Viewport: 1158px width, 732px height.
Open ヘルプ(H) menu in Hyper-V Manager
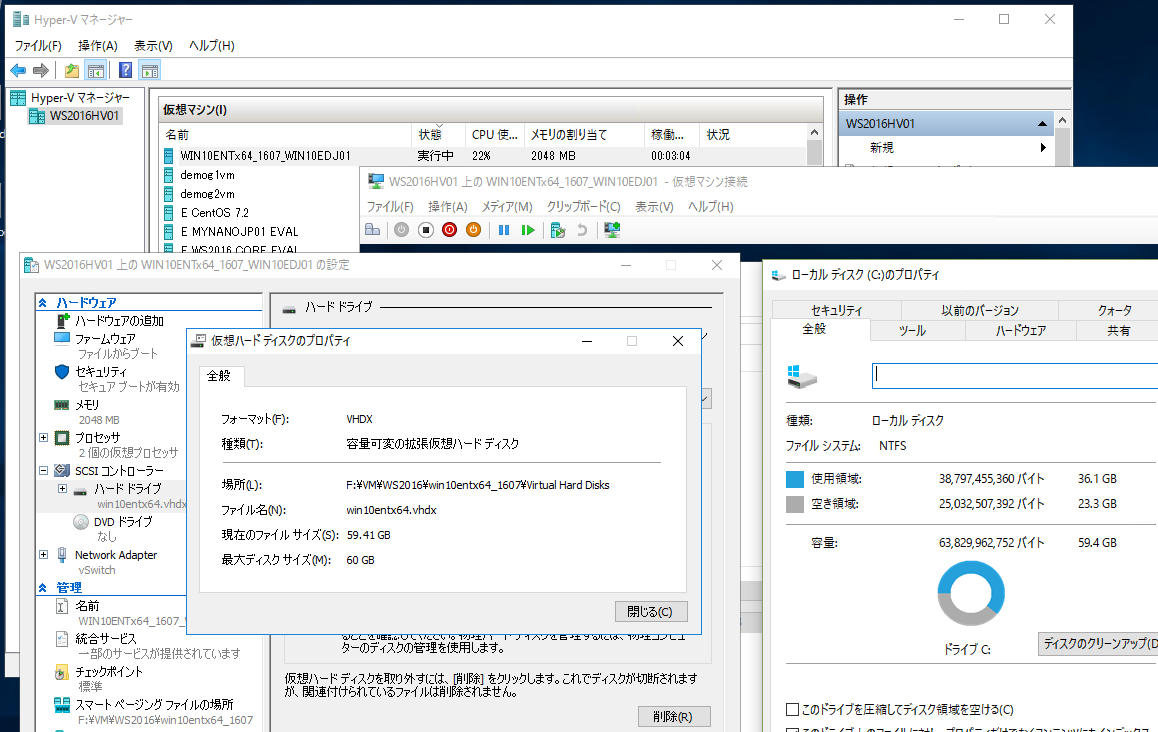pos(211,45)
